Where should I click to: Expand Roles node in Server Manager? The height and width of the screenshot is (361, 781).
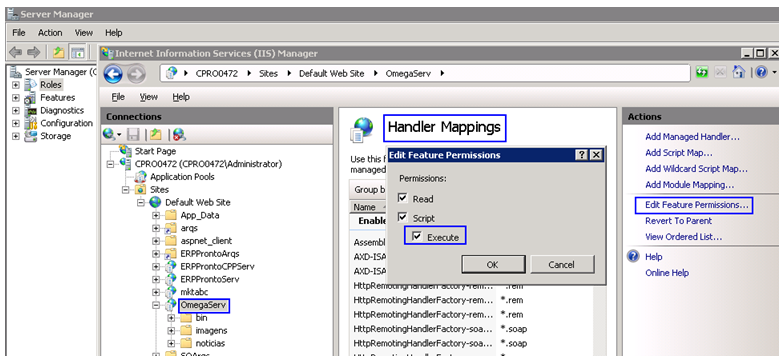tap(16, 85)
